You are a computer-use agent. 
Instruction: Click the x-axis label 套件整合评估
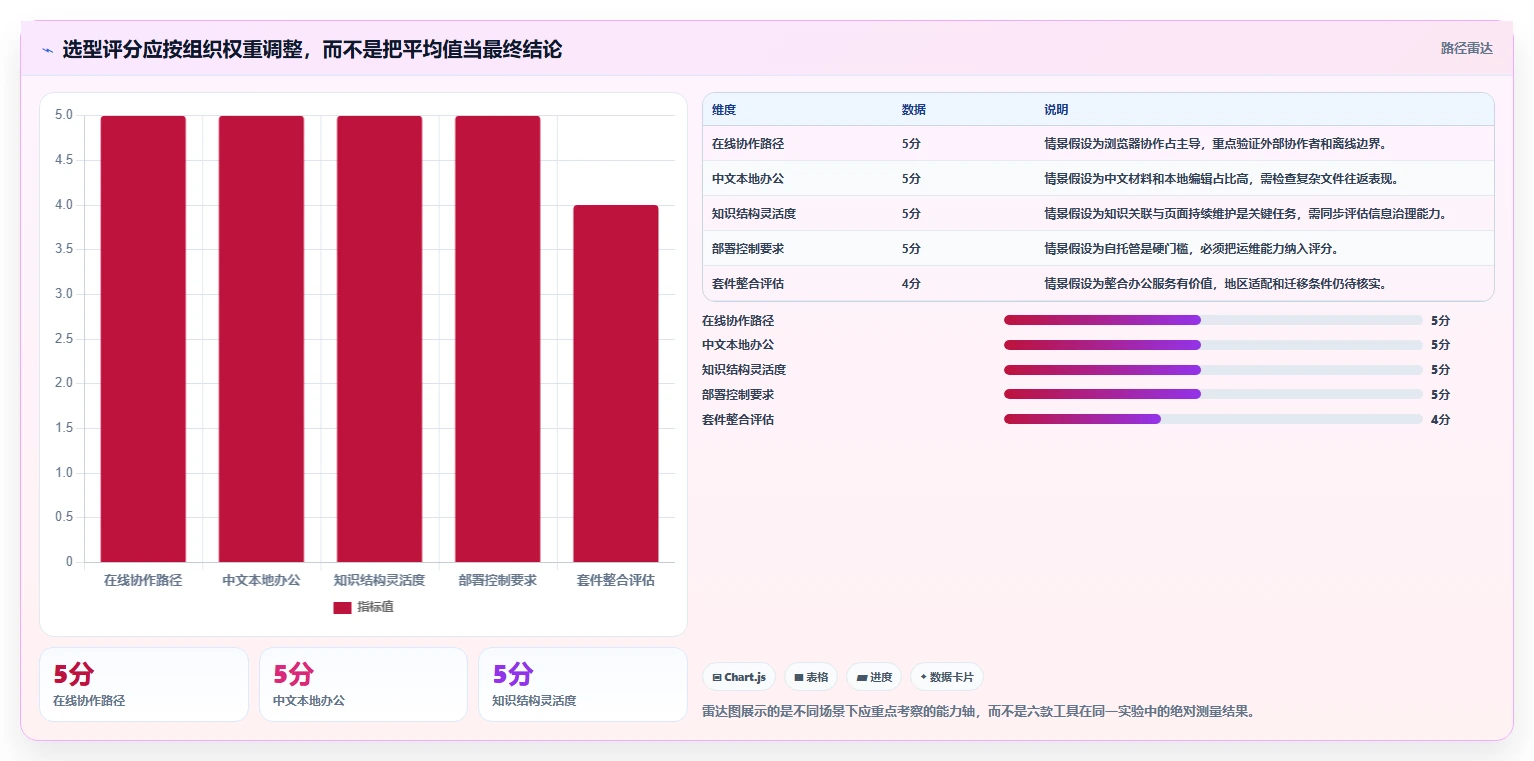tap(616, 580)
